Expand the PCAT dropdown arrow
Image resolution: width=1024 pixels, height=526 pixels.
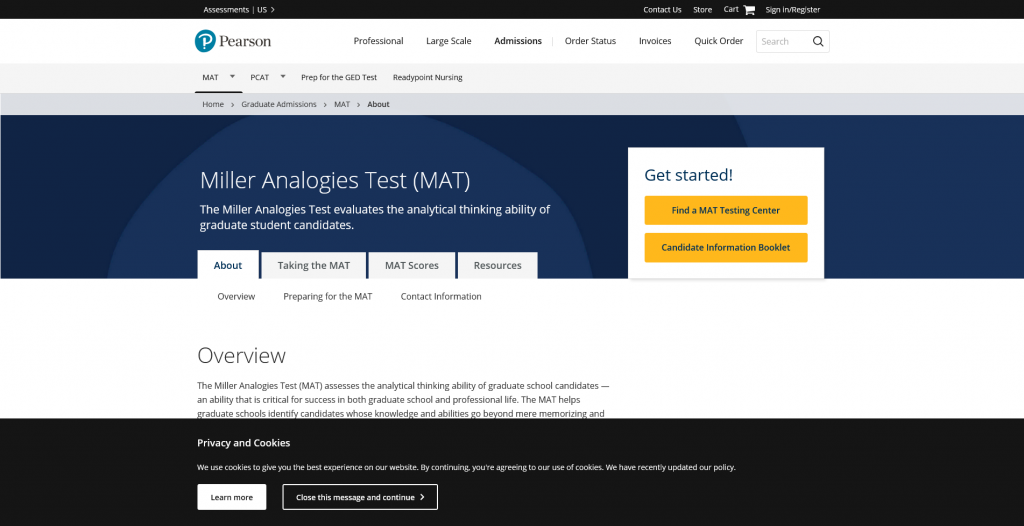[283, 76]
